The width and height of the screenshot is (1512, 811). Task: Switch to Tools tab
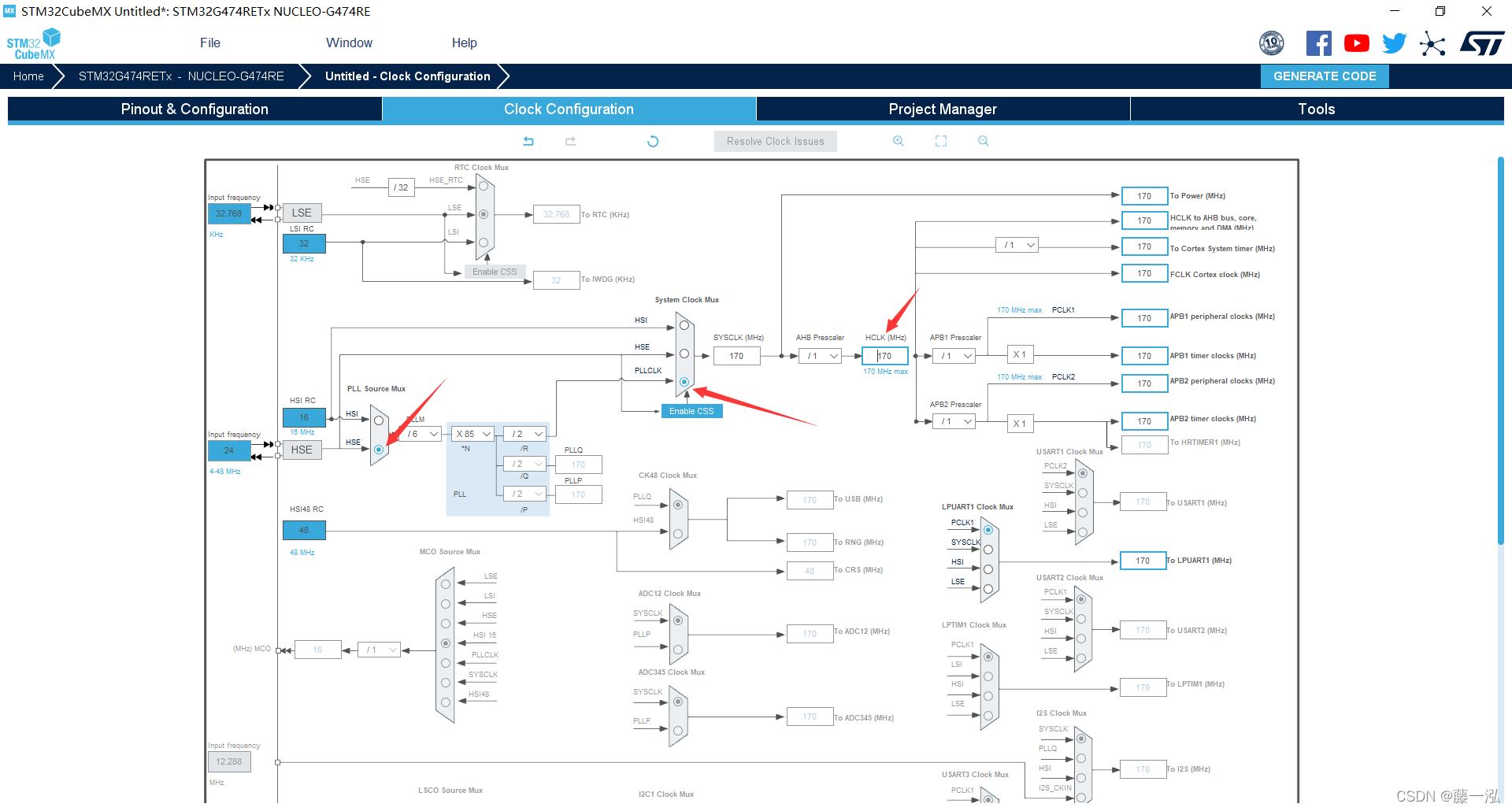pyautogui.click(x=1317, y=109)
